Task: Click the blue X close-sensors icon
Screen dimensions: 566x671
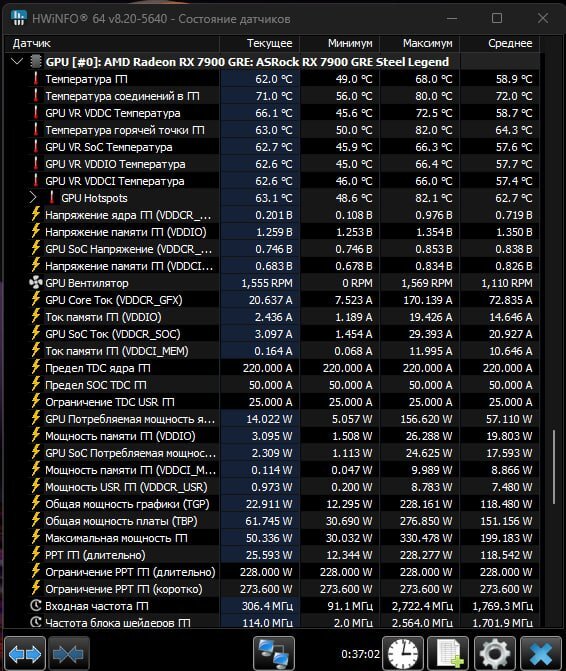Action: 541,654
